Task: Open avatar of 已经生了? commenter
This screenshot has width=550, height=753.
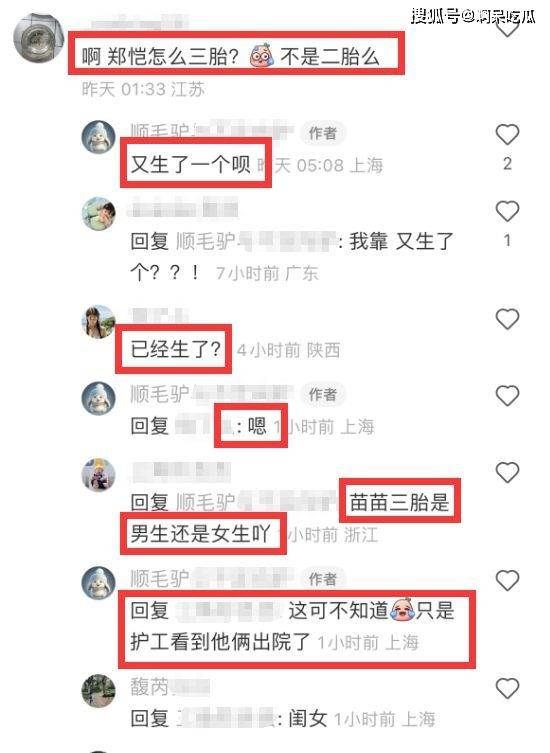Action: coord(98,321)
